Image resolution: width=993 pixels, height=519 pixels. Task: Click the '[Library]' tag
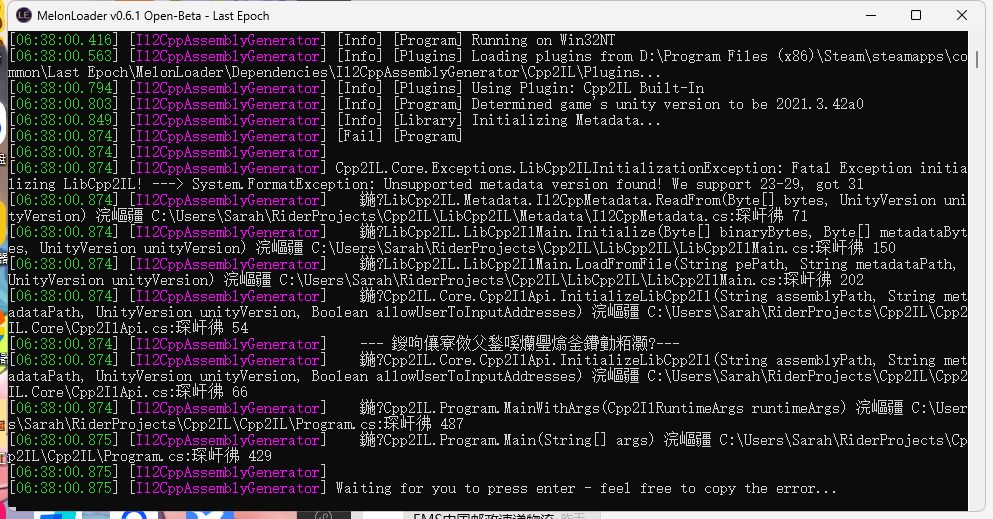coord(427,120)
